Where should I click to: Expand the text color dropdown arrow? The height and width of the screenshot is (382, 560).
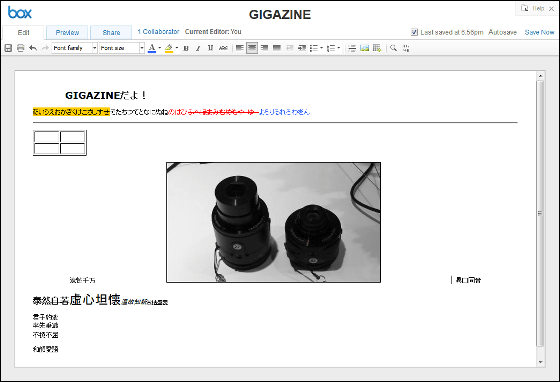tap(160, 48)
